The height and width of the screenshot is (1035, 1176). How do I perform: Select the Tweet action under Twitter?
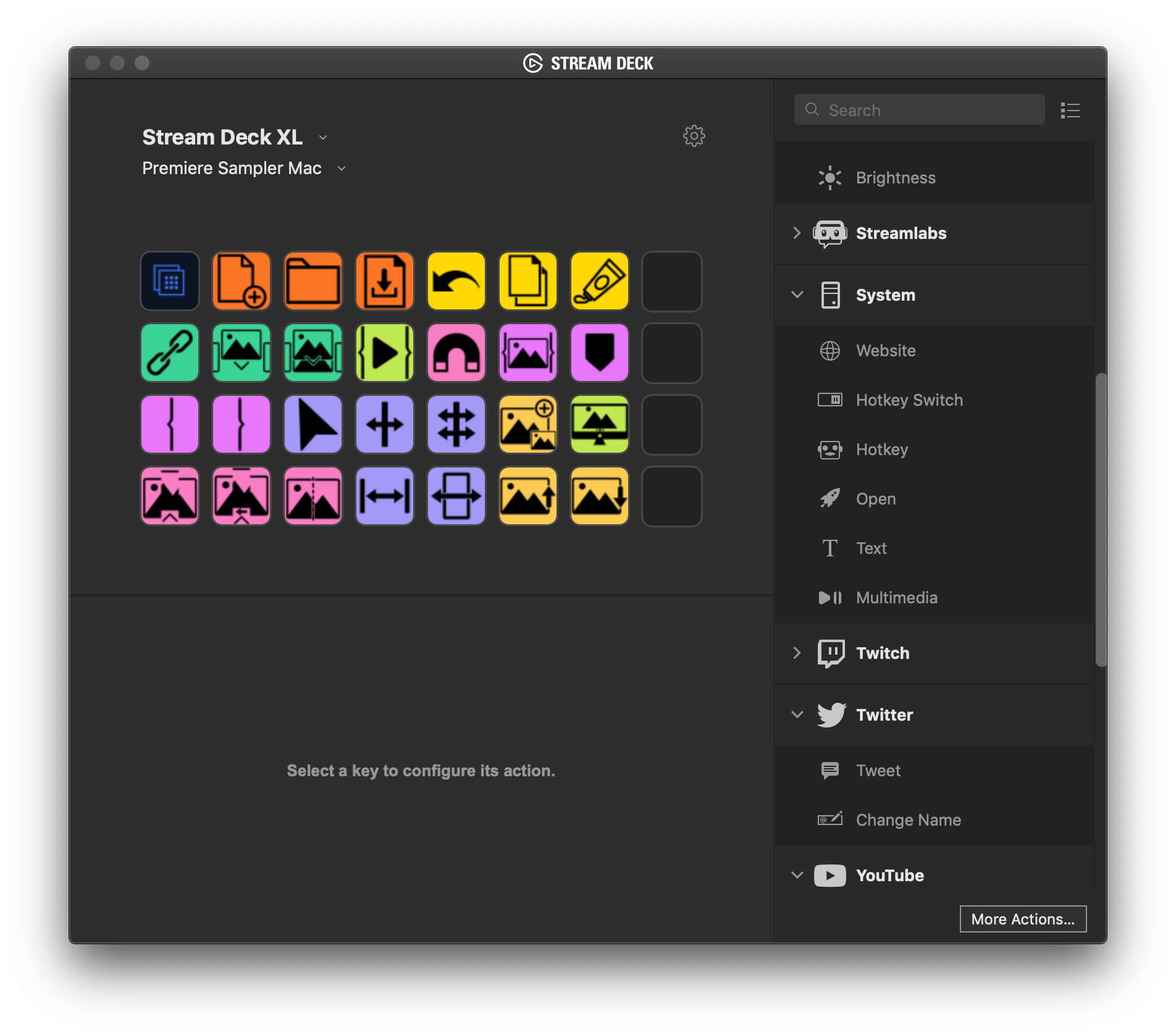pos(878,770)
